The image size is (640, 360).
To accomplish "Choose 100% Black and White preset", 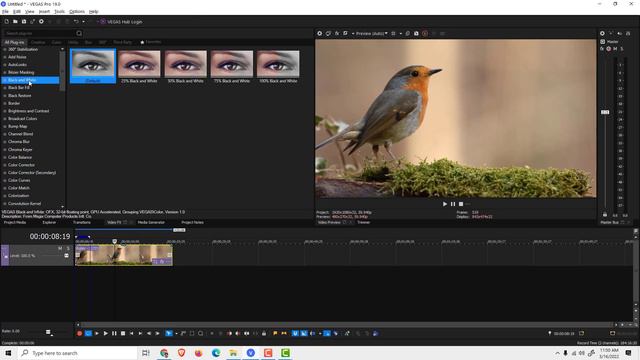I will coord(278,67).
